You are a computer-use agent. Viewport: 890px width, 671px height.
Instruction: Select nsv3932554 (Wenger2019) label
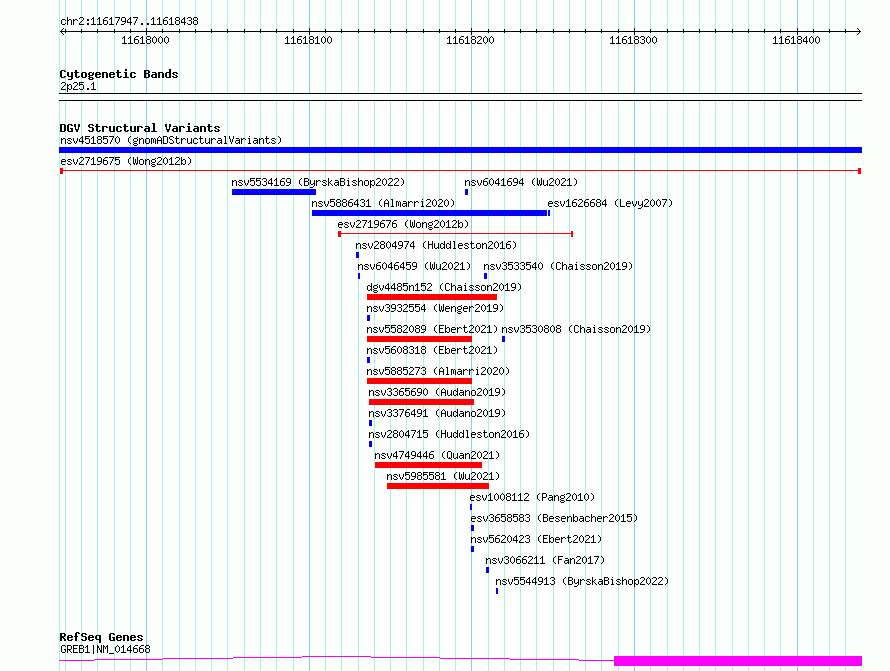tap(435, 308)
